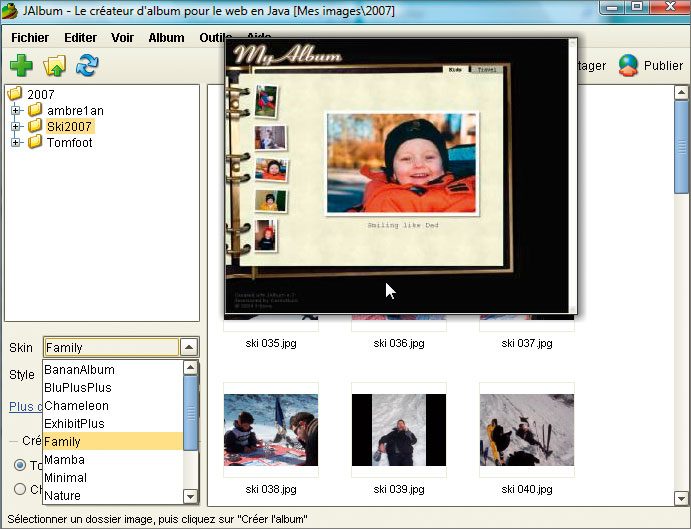
Task: Select the second radio button at bottom left
Action: 20,489
